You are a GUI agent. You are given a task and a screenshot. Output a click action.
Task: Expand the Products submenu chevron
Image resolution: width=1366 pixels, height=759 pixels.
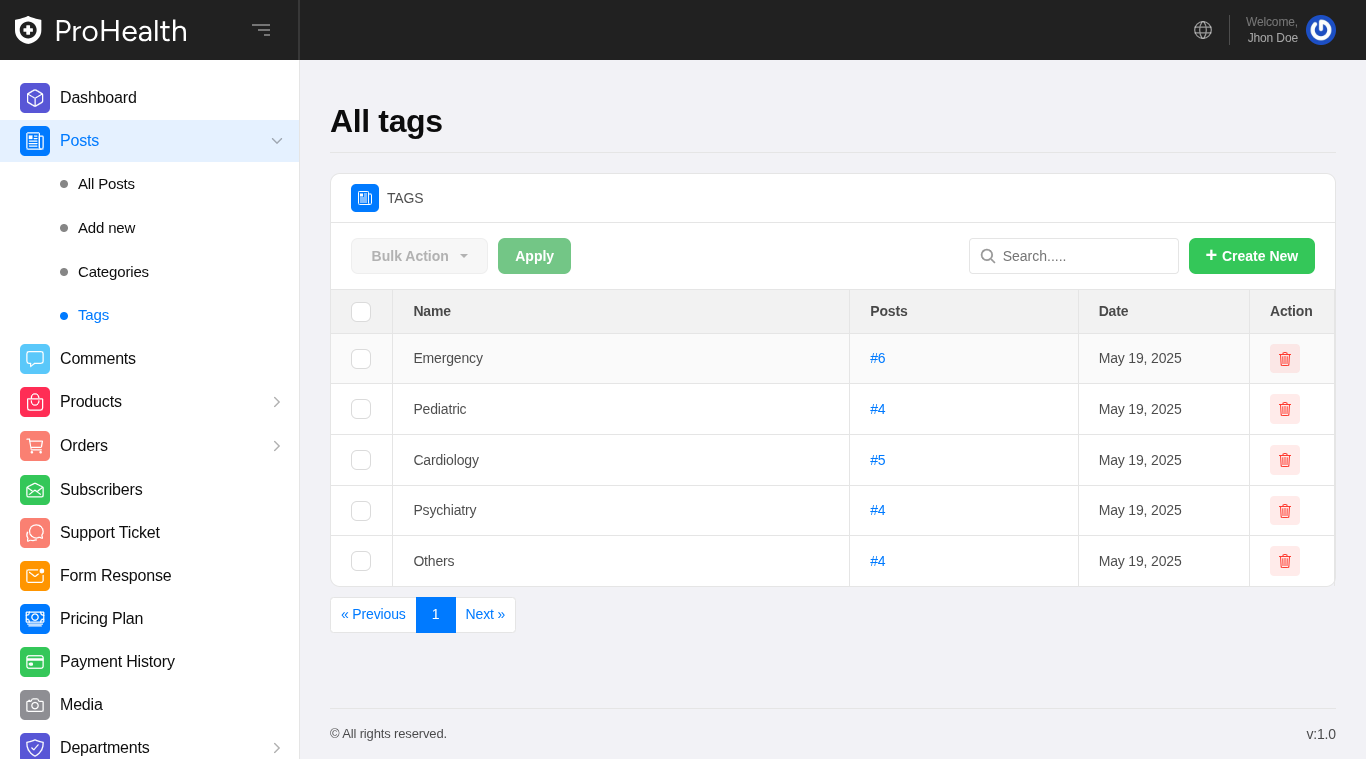(277, 402)
